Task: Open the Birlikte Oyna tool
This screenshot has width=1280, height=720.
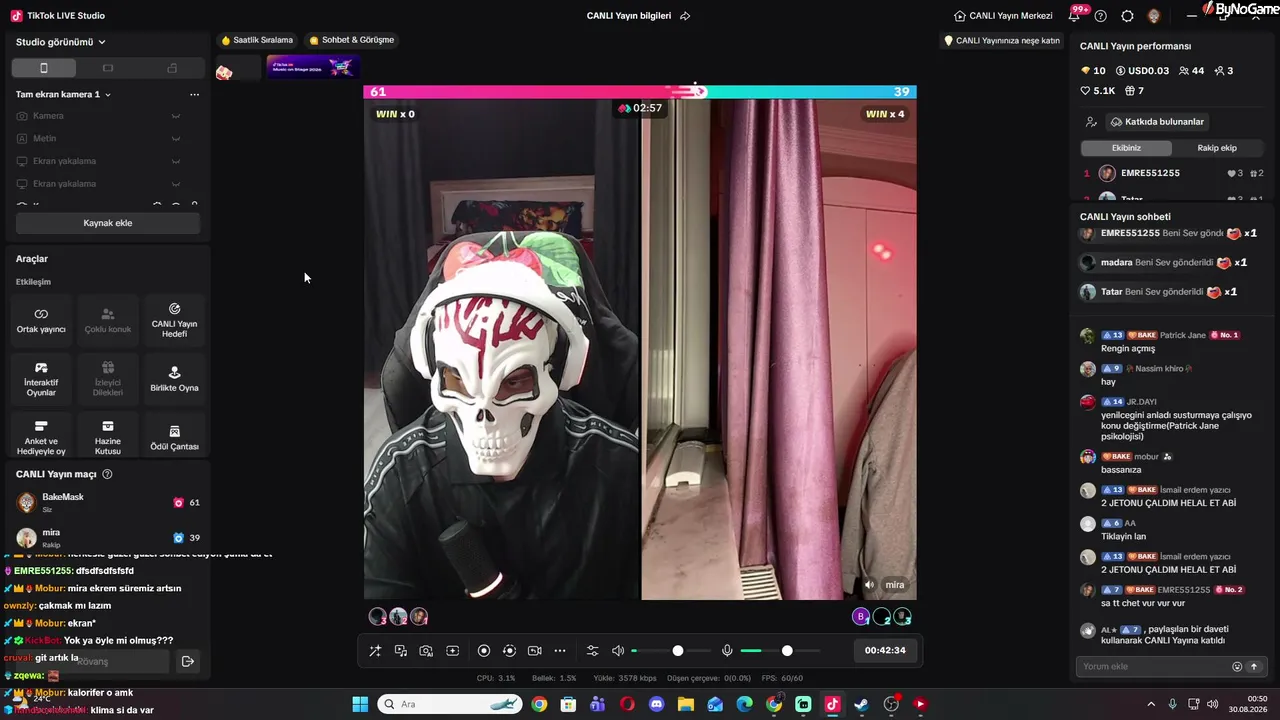Action: coord(174,379)
